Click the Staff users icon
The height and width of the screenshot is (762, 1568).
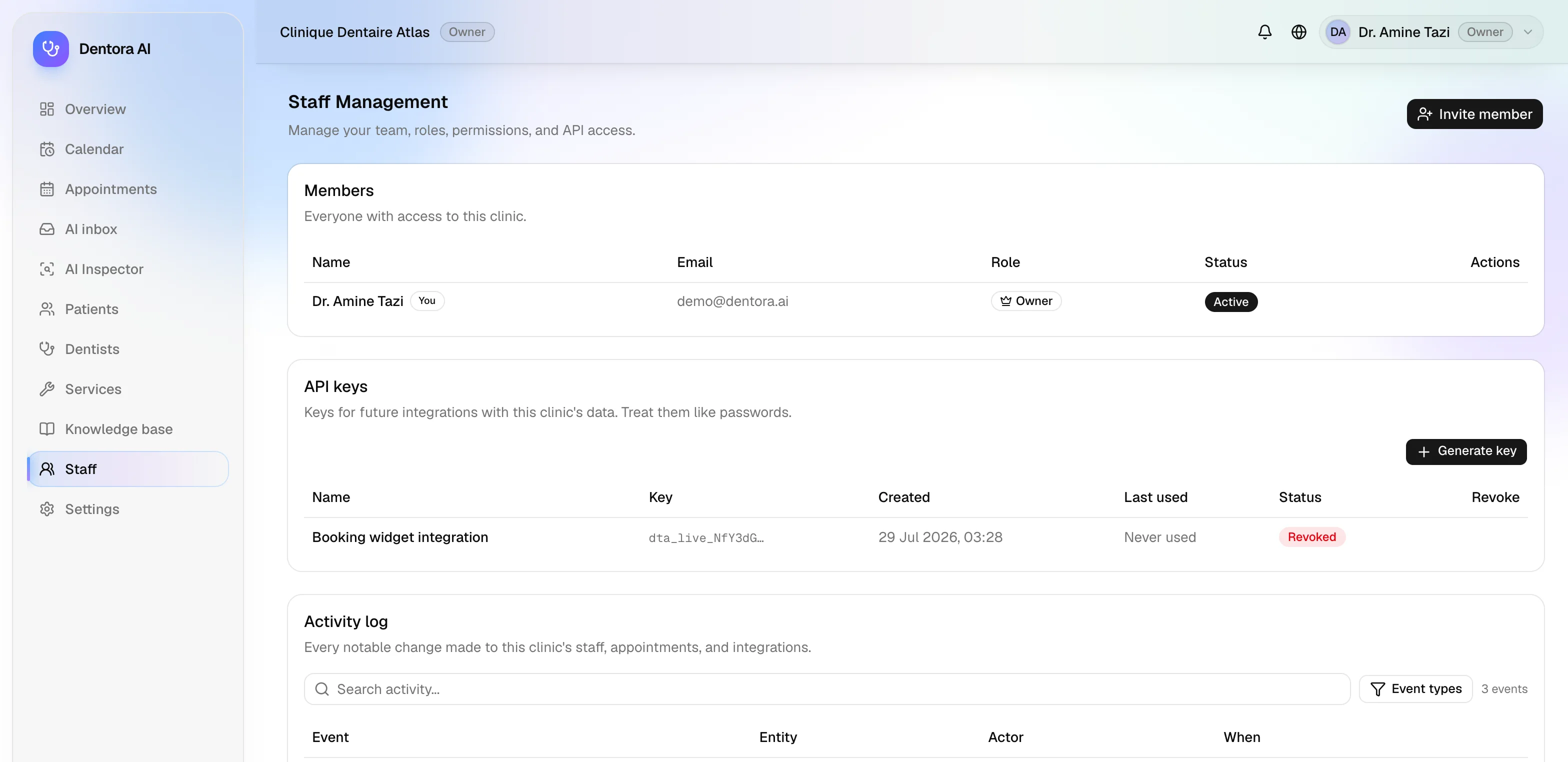tap(47, 469)
